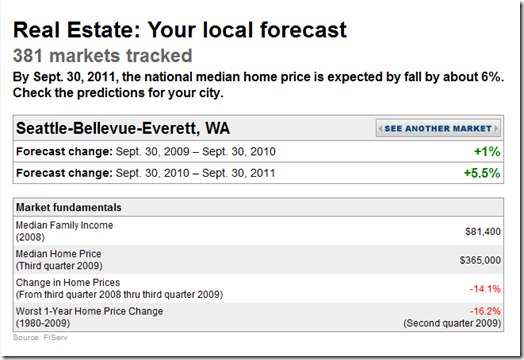Screen dimensions: 524x360
Task: Select the 2009–2010 Forecast change row
Action: point(258,151)
